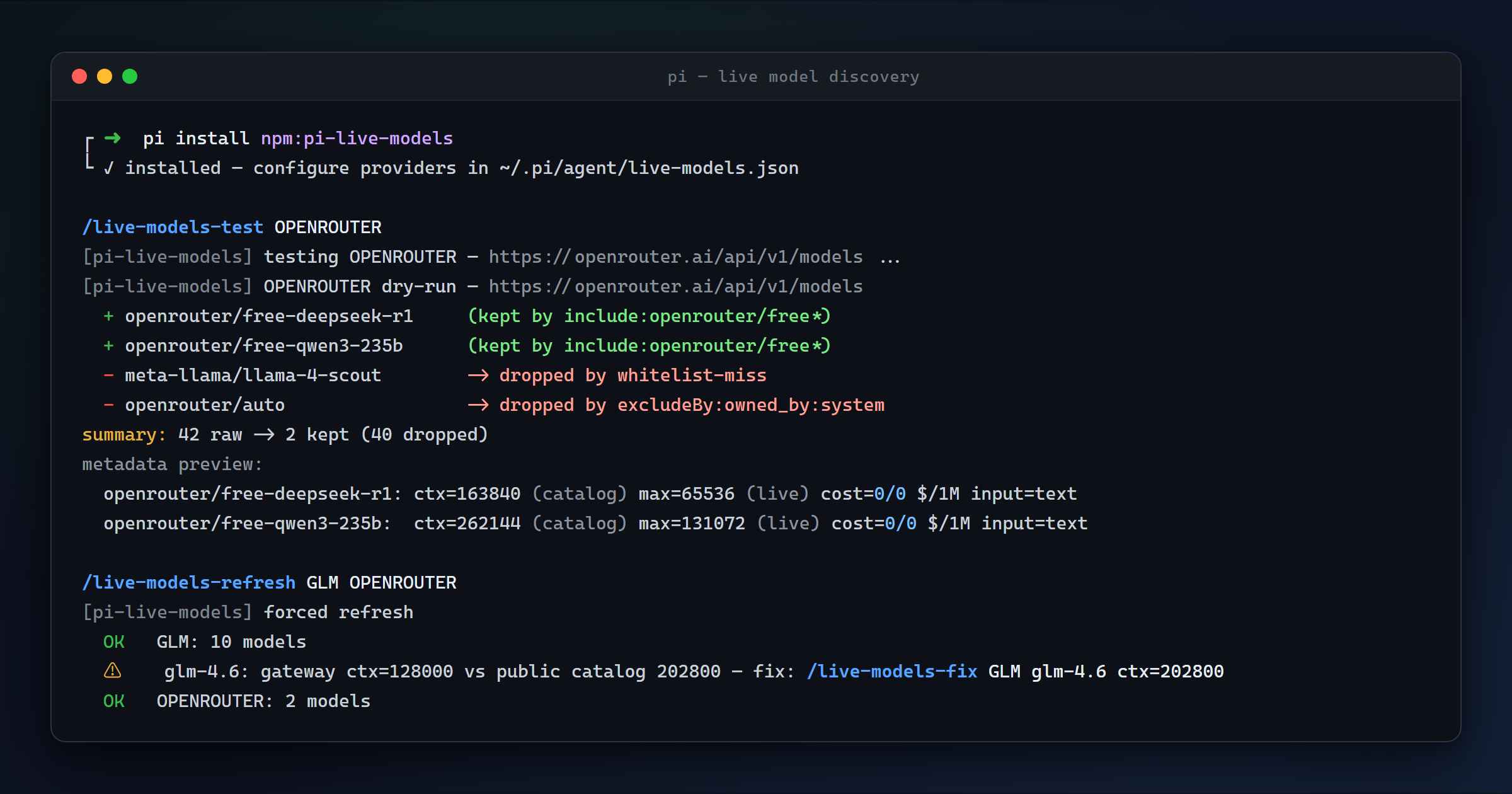Image resolution: width=1512 pixels, height=794 pixels.
Task: Click 'OPENROUTER: 2 models' result
Action: click(263, 701)
